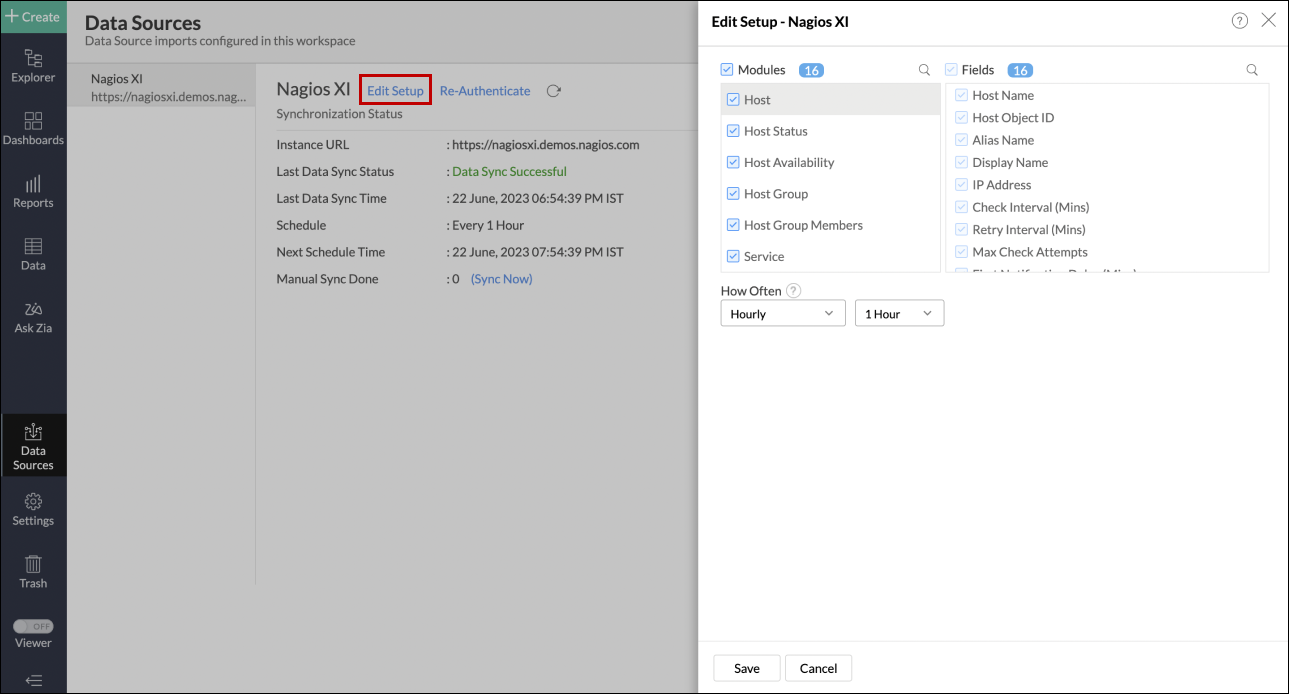Open the Hourly frequency dropdown

pos(782,313)
